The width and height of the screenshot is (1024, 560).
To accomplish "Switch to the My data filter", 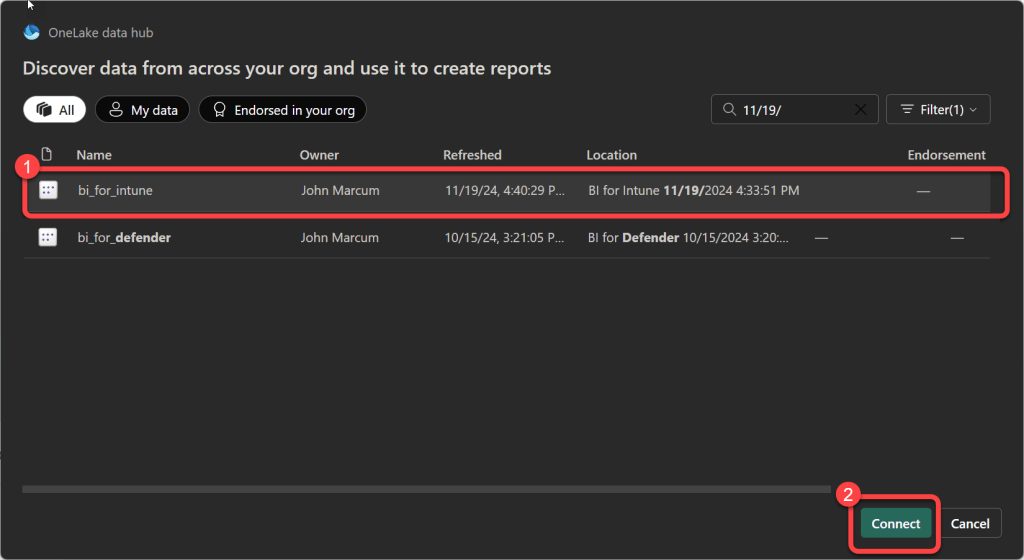I will pyautogui.click(x=142, y=110).
